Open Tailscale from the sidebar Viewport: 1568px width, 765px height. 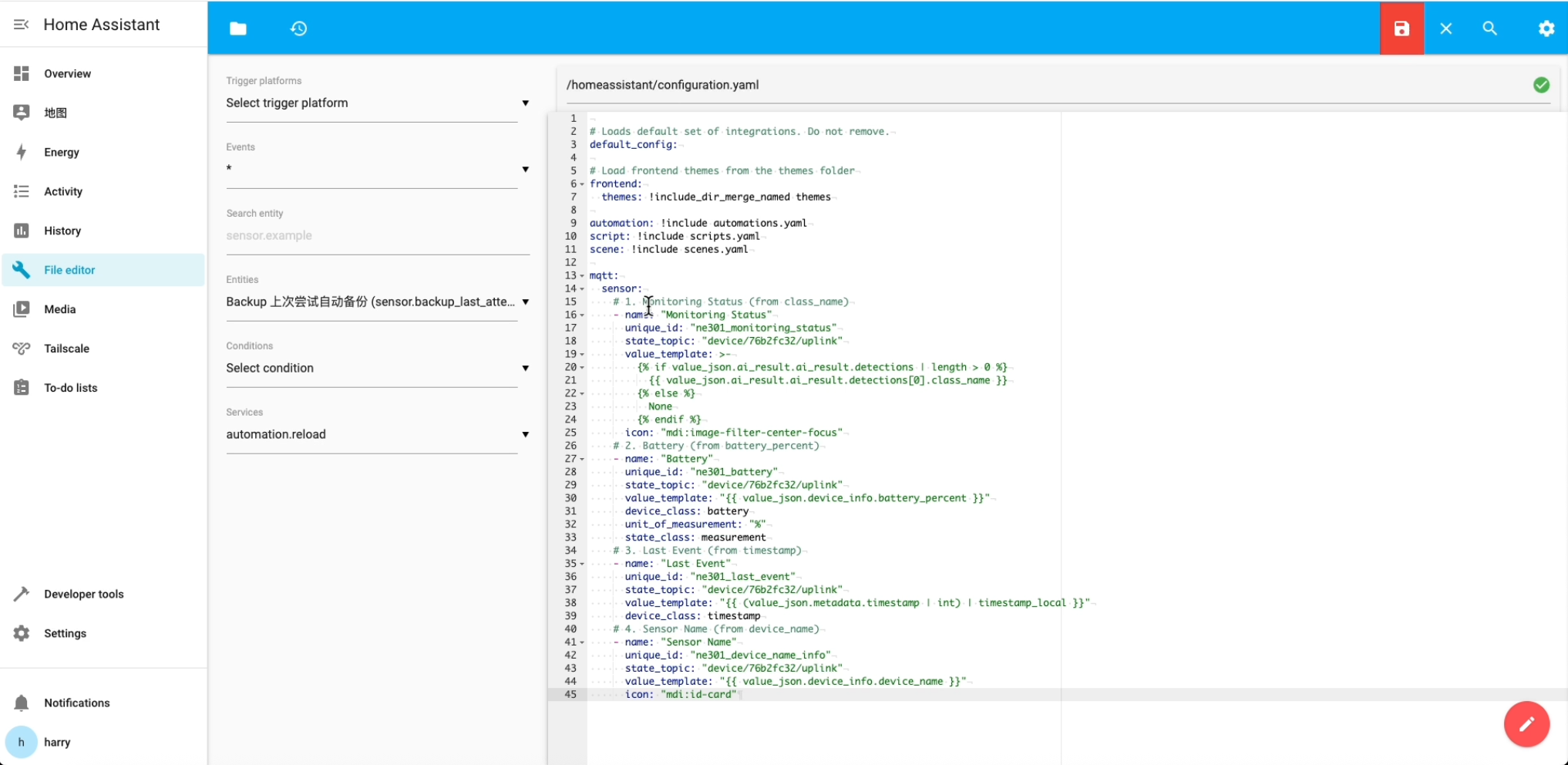click(66, 349)
